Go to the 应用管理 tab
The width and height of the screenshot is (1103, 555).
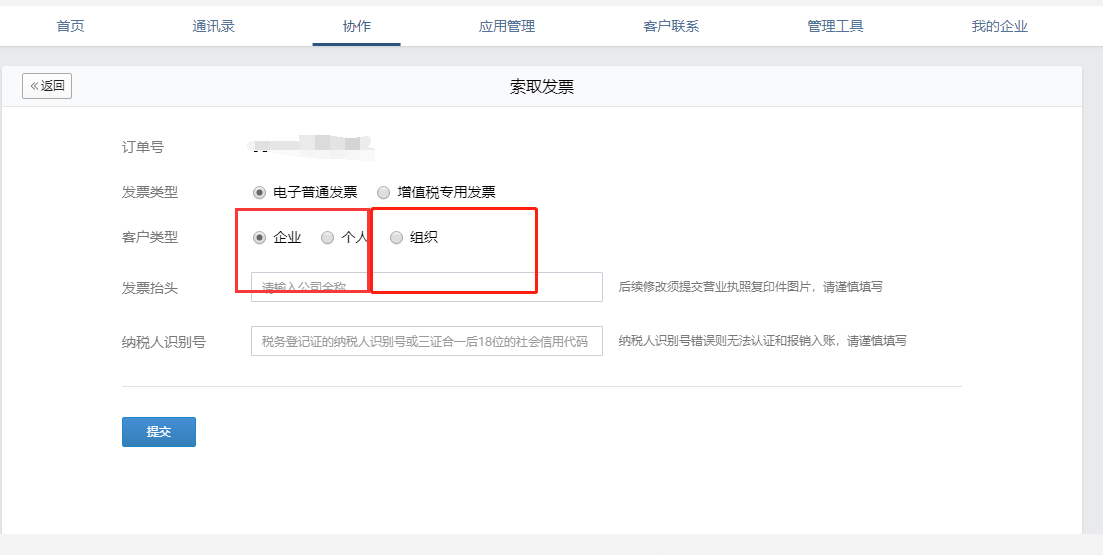pos(507,26)
